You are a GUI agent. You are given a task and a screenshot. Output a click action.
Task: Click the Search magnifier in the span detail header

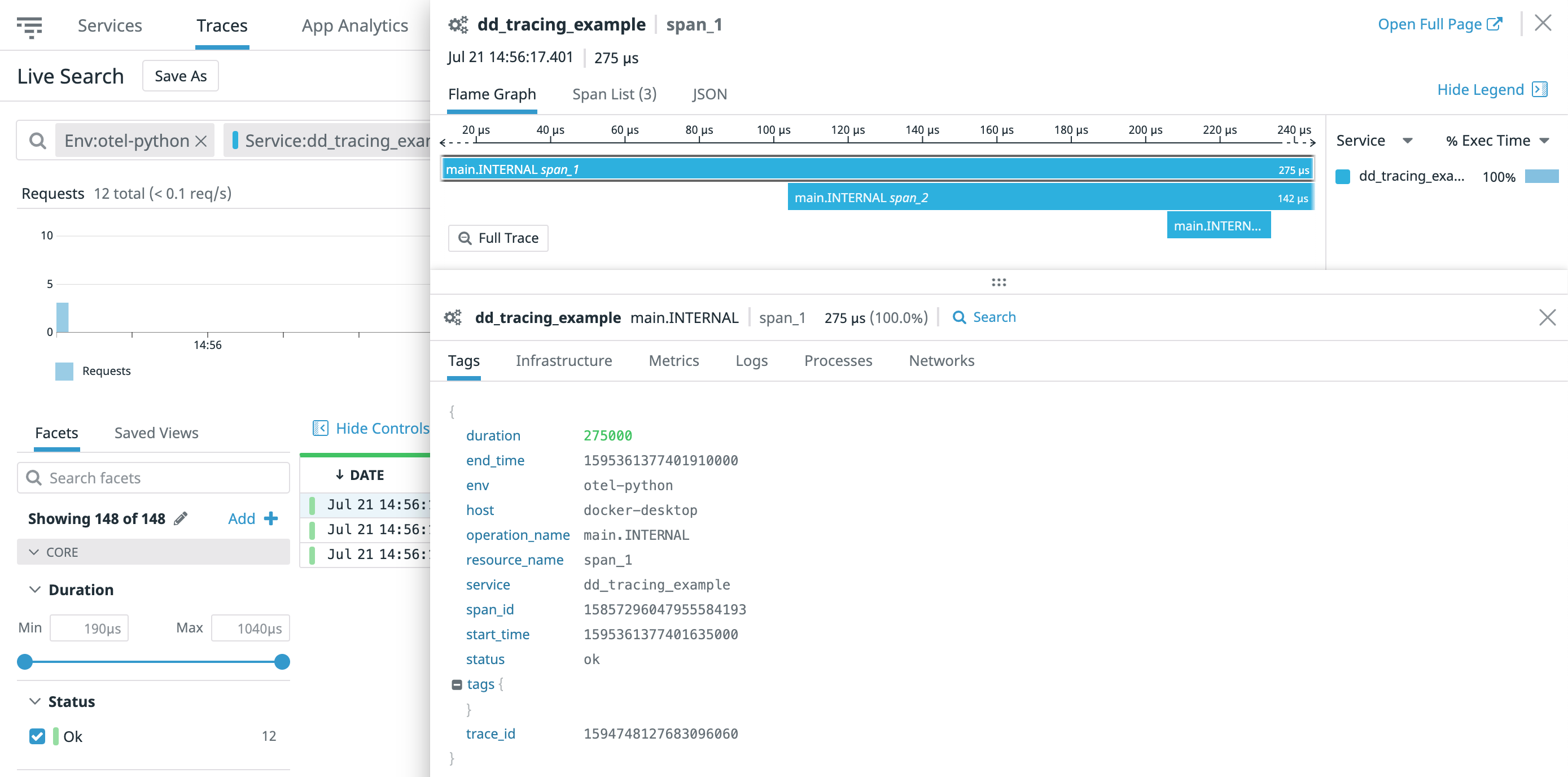click(x=960, y=317)
